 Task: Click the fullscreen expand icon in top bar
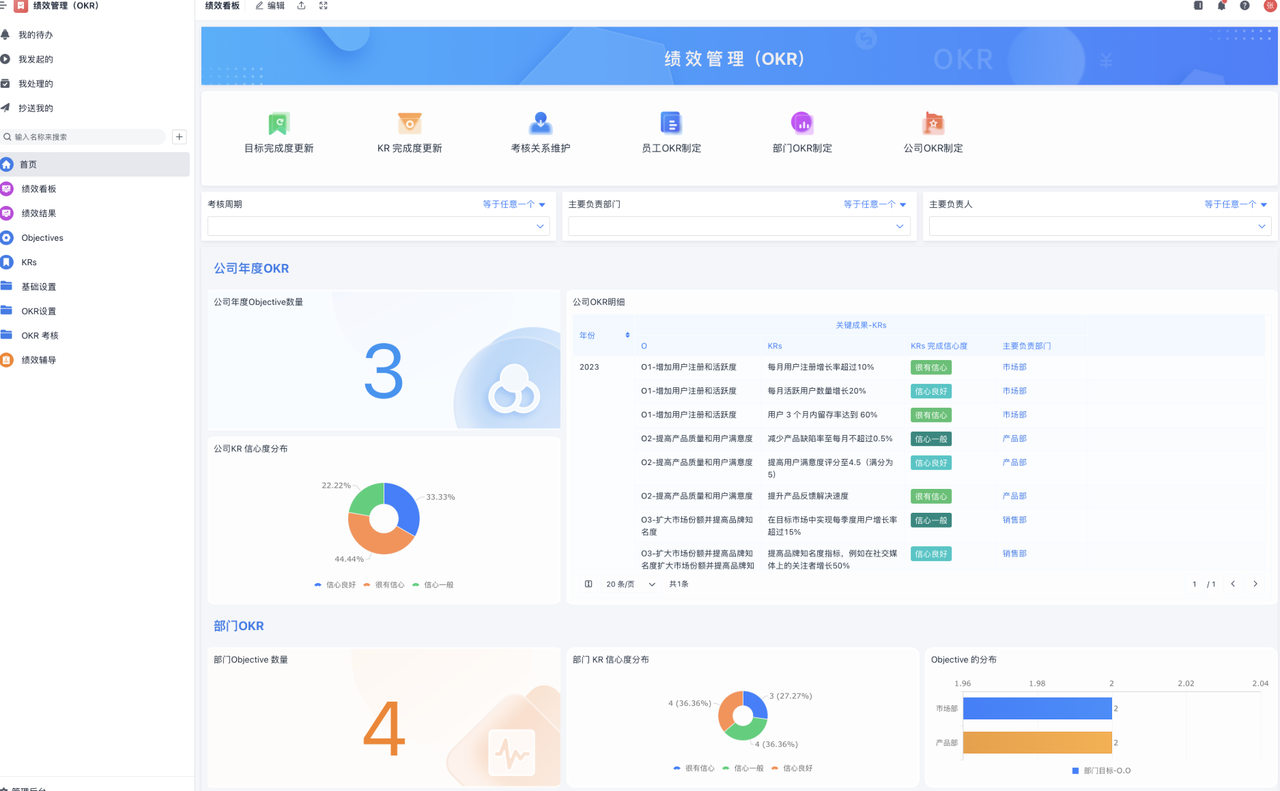pyautogui.click(x=323, y=6)
